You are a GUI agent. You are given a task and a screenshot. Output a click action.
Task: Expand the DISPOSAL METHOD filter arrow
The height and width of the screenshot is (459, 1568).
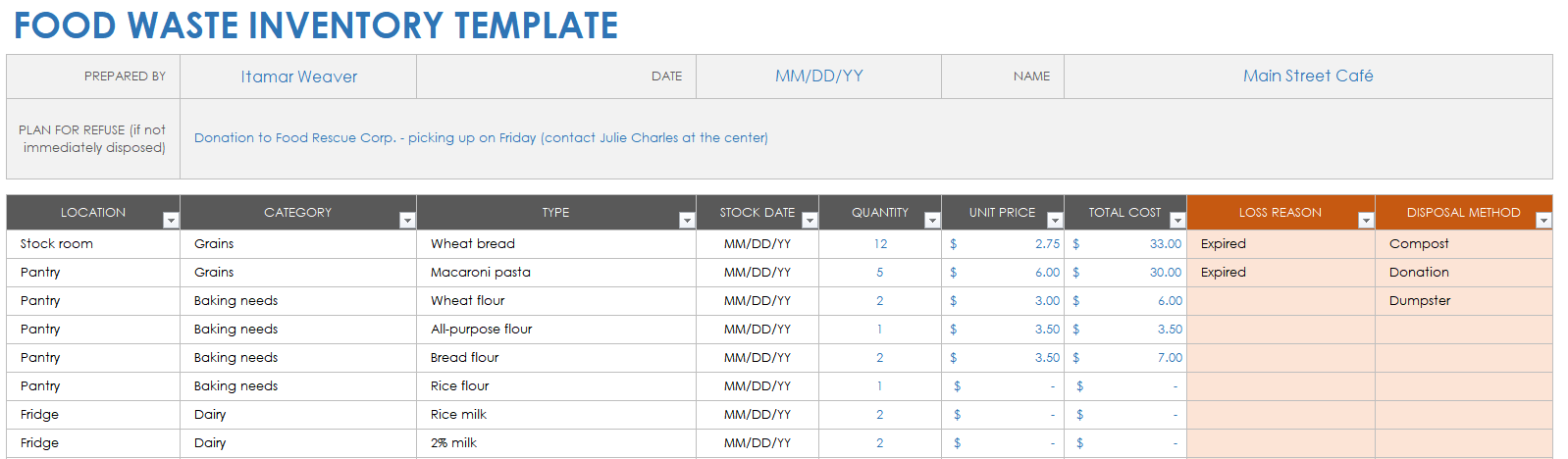[1543, 221]
